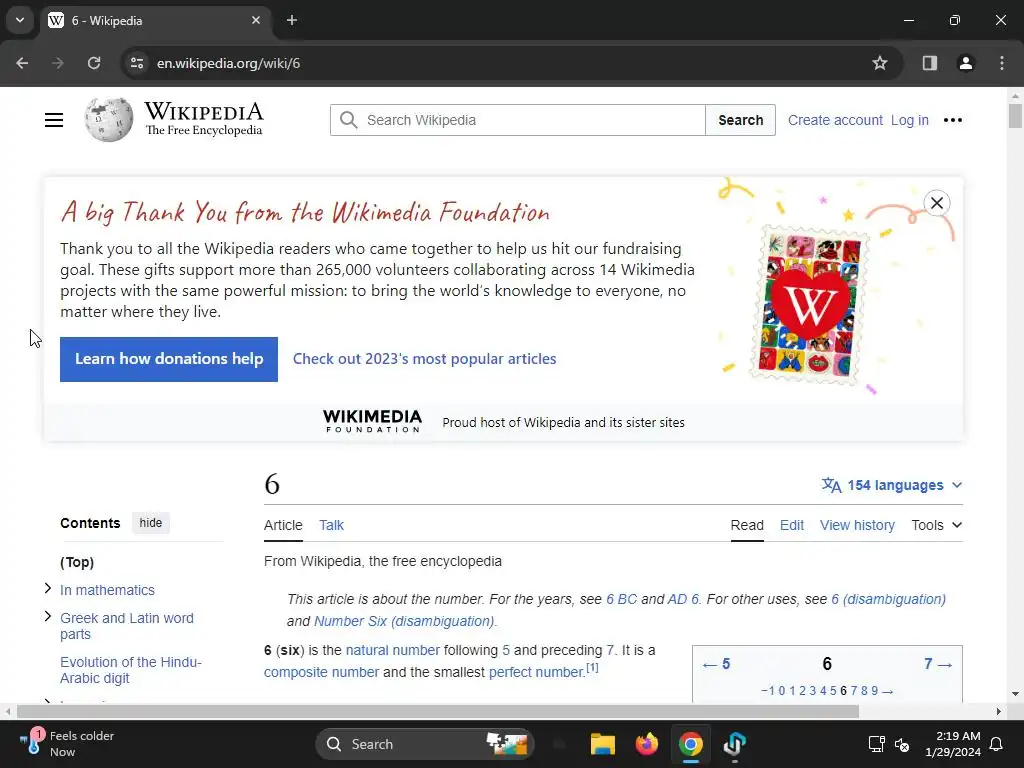This screenshot has height=768, width=1024.
Task: Click the Create account link
Action: click(835, 120)
